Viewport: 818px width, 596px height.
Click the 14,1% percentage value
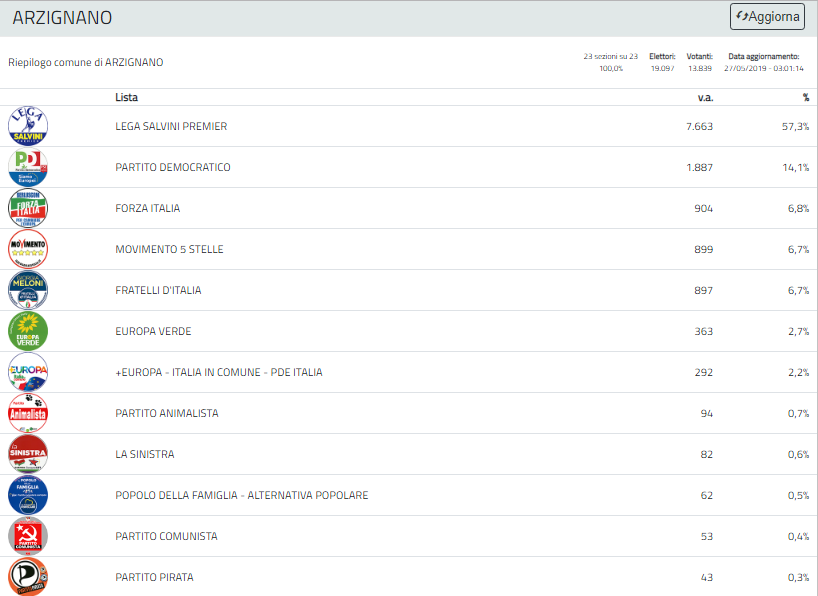pyautogui.click(x=796, y=167)
